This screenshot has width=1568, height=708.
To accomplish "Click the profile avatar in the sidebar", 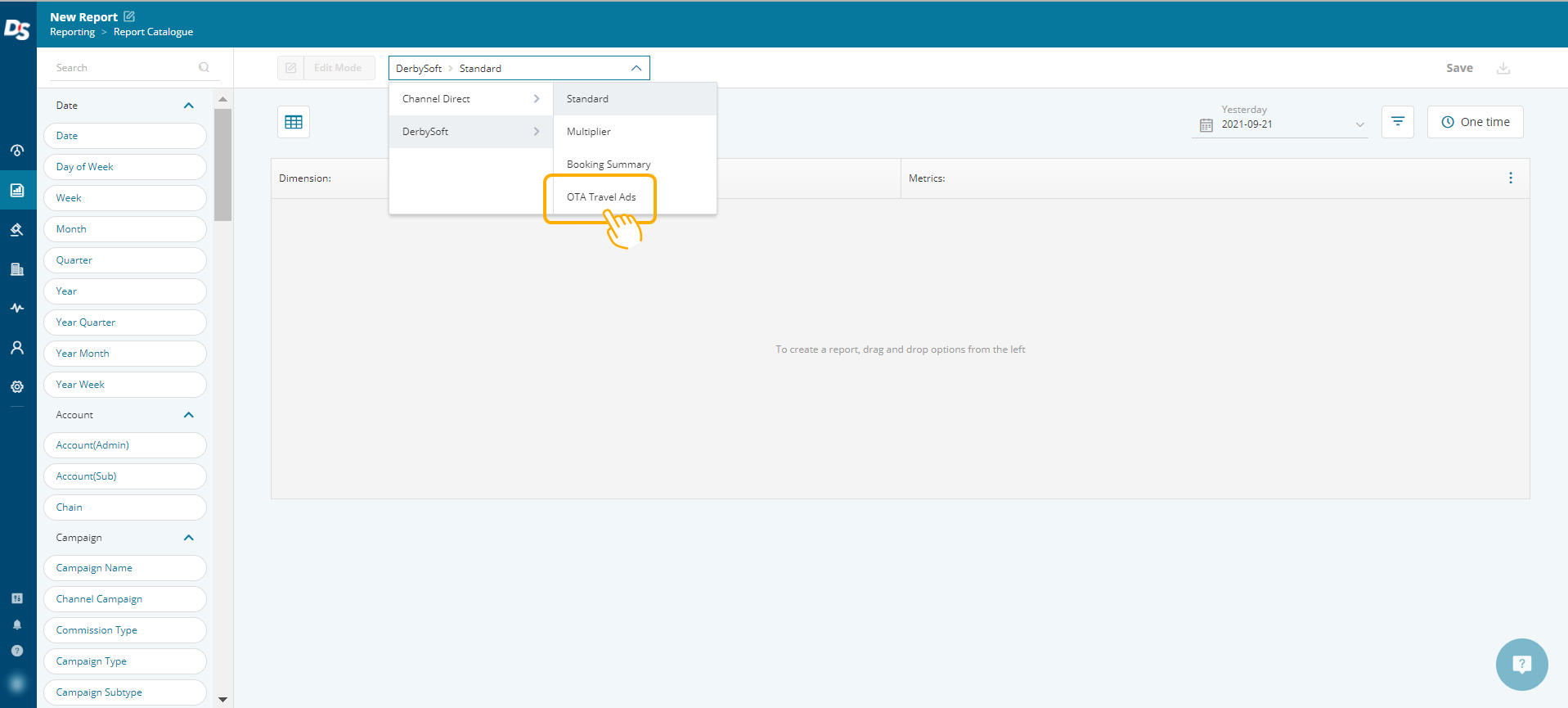I will (x=17, y=683).
